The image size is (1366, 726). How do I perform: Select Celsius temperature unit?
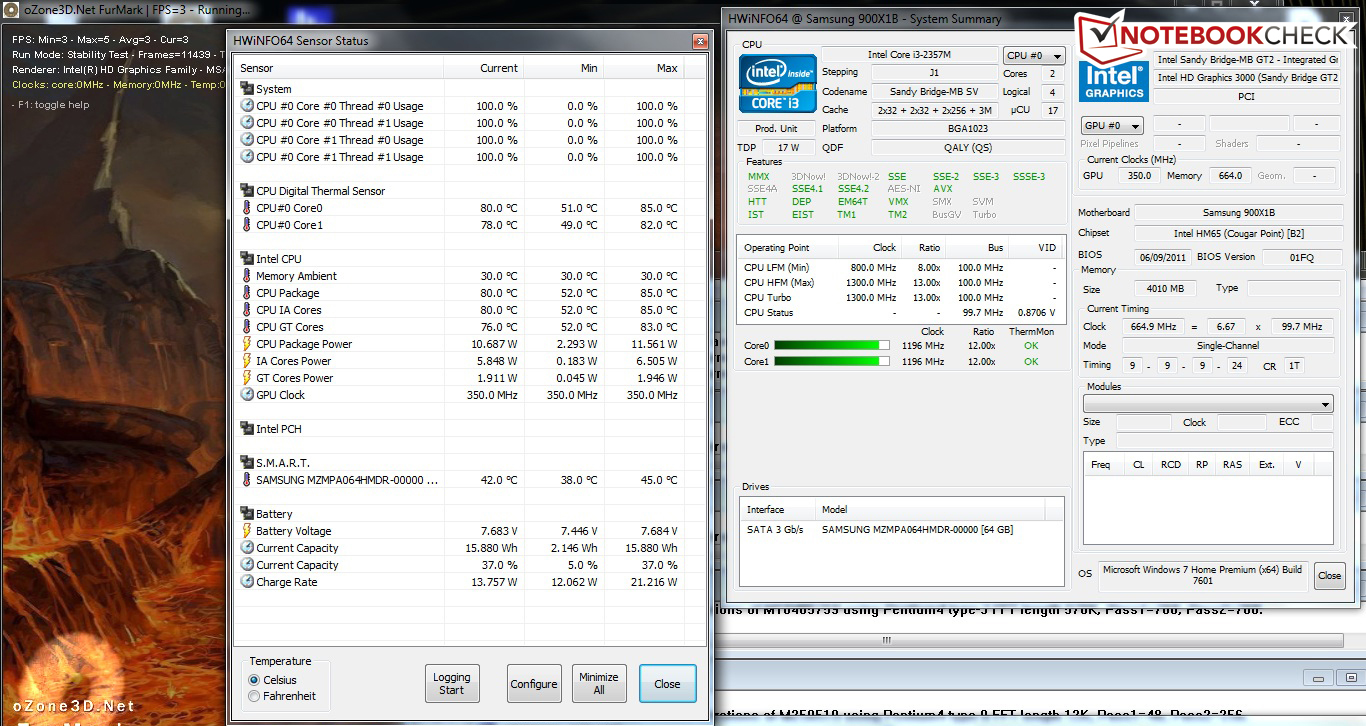tap(254, 680)
